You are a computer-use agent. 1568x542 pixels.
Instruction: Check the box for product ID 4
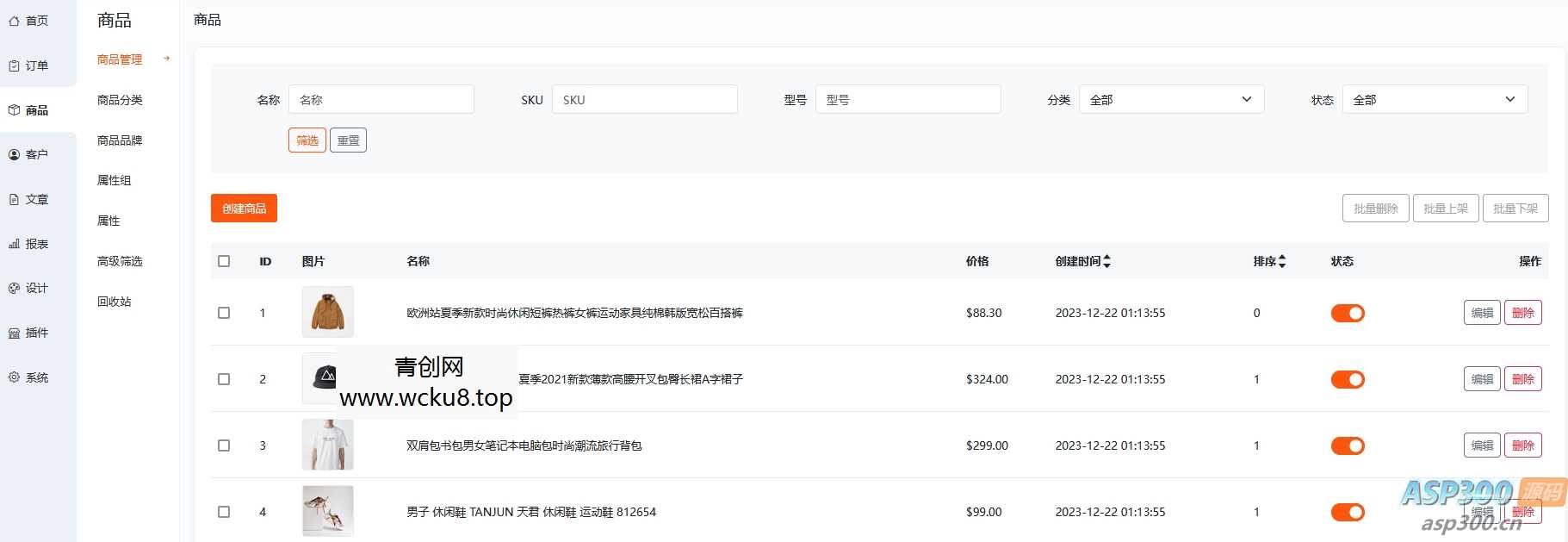coord(224,512)
